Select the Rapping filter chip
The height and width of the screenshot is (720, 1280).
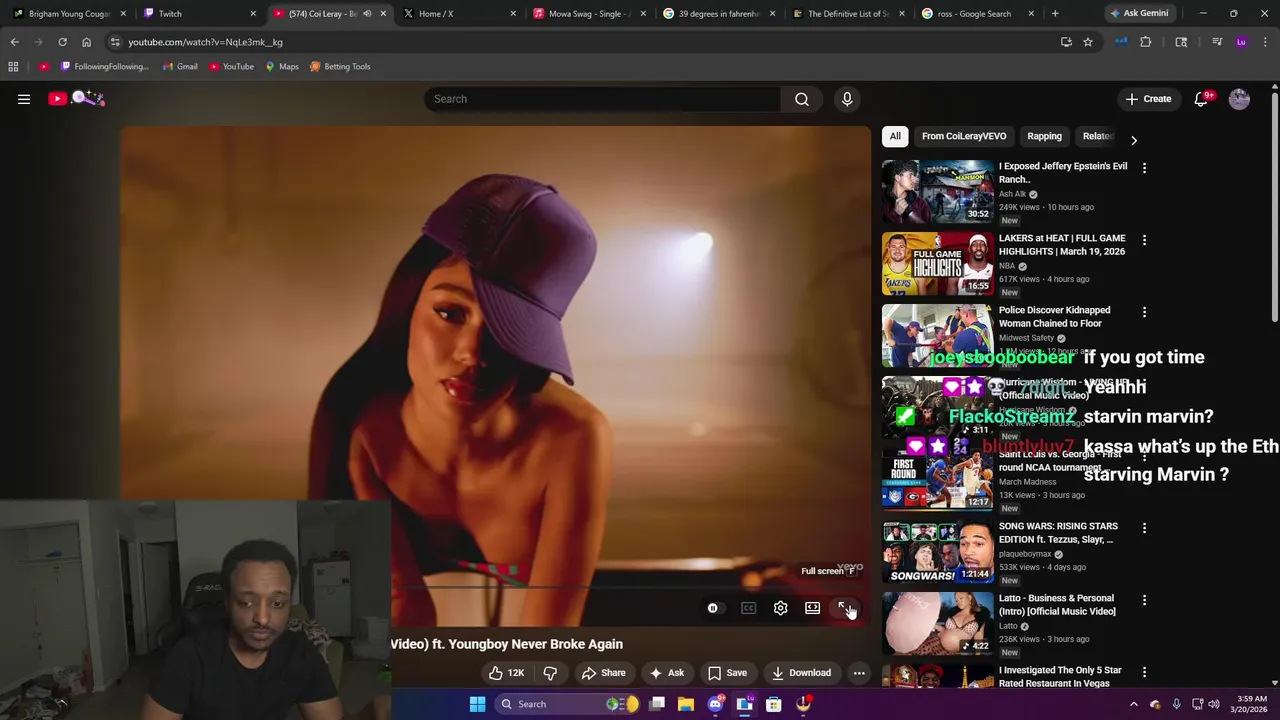(x=1044, y=136)
